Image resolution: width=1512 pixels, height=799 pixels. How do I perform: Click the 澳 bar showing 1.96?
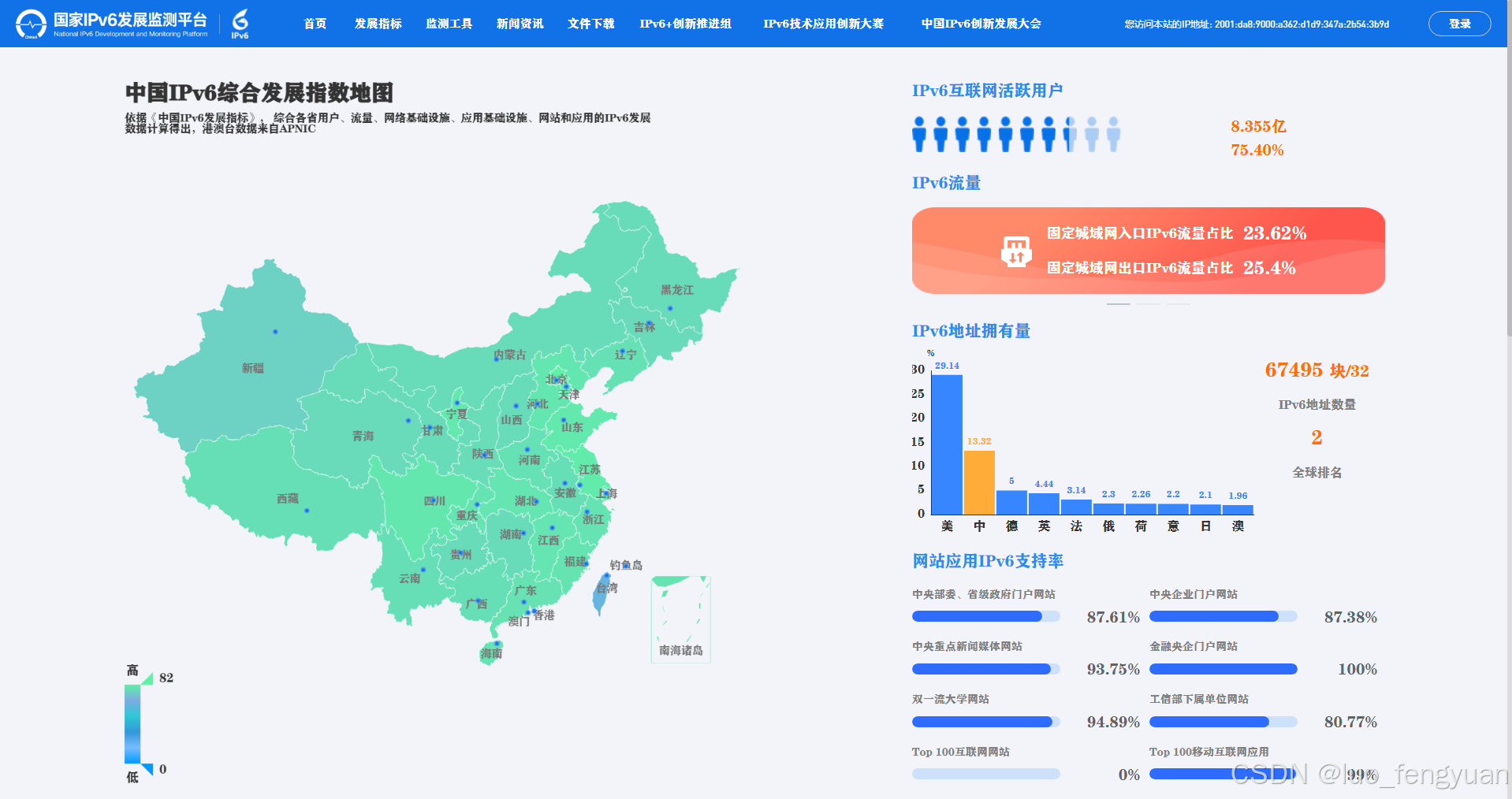(x=1238, y=510)
